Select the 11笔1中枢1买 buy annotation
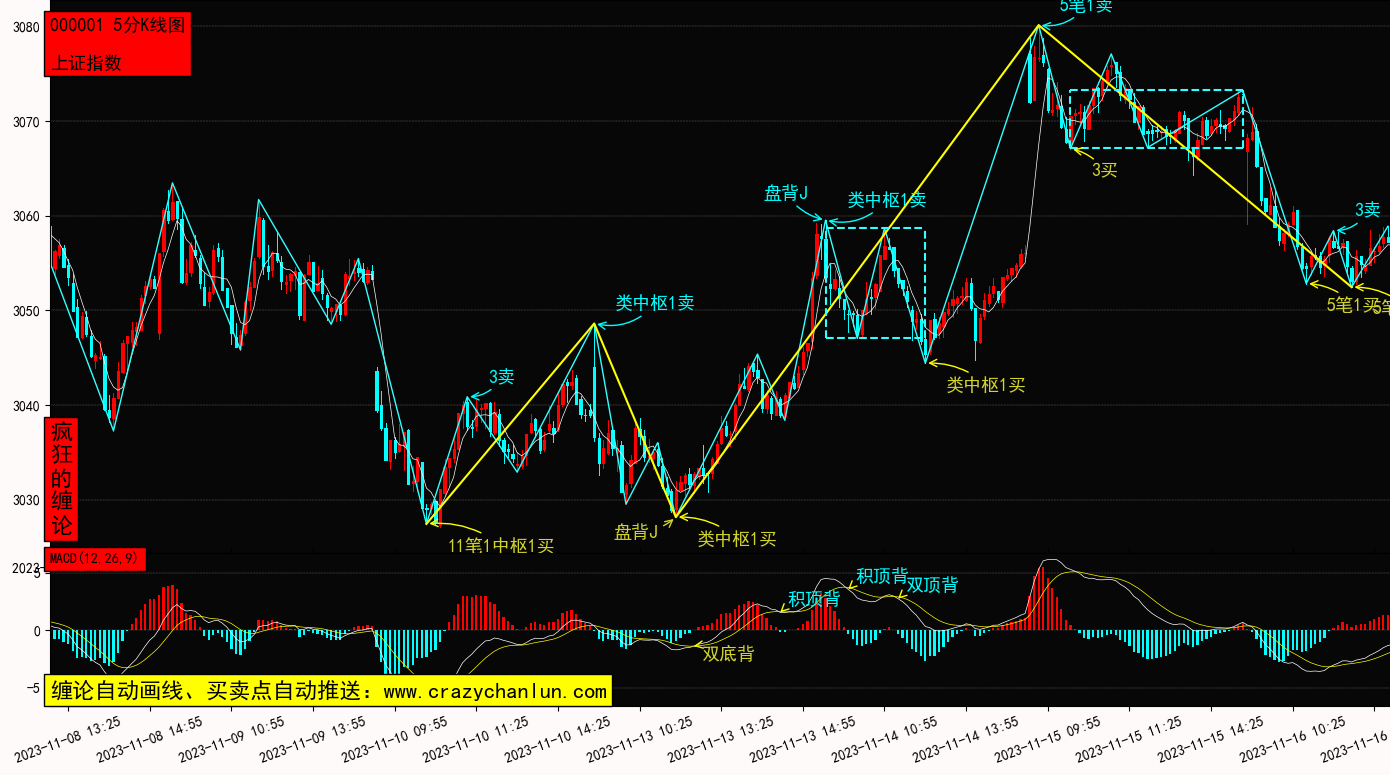Viewport: 1390px width, 775px height. pyautogui.click(x=500, y=545)
